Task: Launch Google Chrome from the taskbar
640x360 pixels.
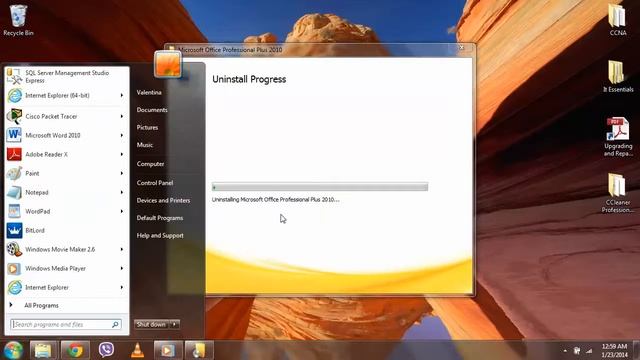Action: click(x=75, y=350)
